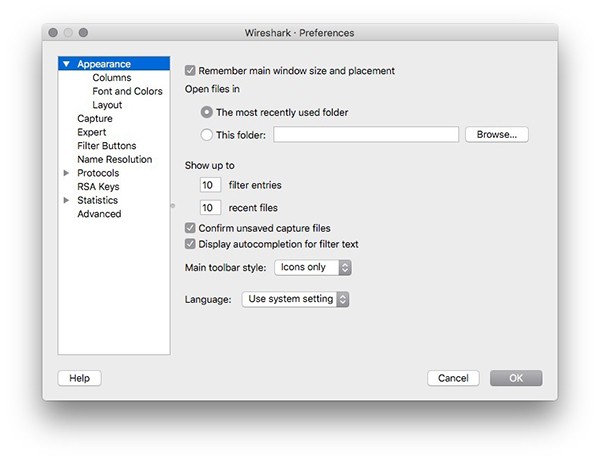
Task: Go to the Layout preferences
Action: click(x=107, y=105)
